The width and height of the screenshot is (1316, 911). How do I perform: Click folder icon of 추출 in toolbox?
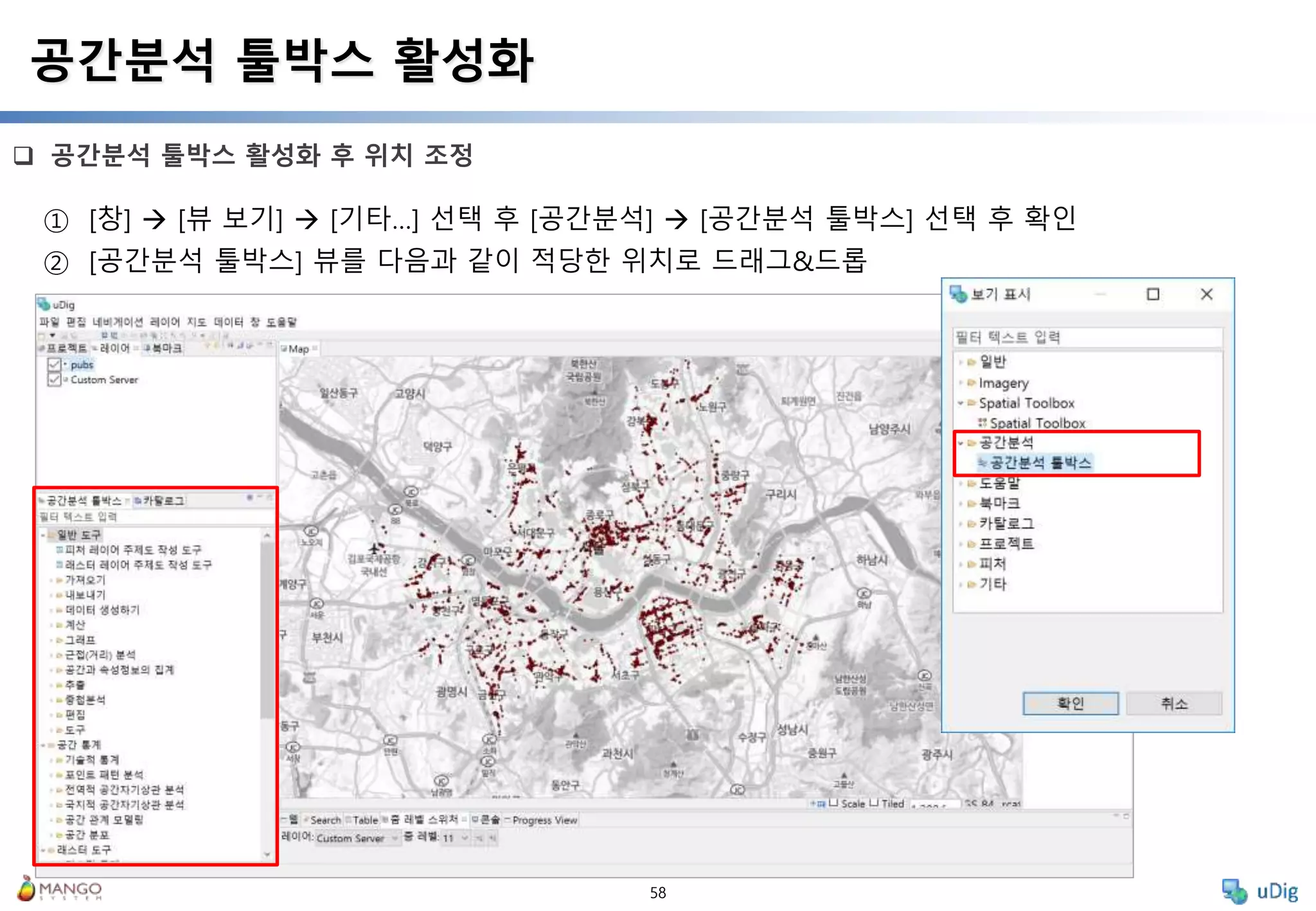59,685
